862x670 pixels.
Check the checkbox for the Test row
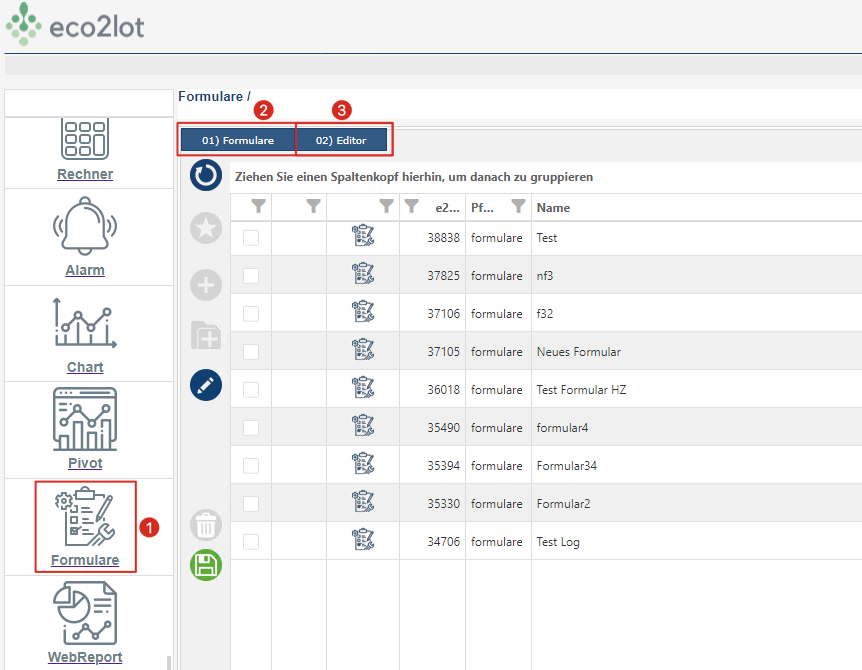(x=251, y=238)
